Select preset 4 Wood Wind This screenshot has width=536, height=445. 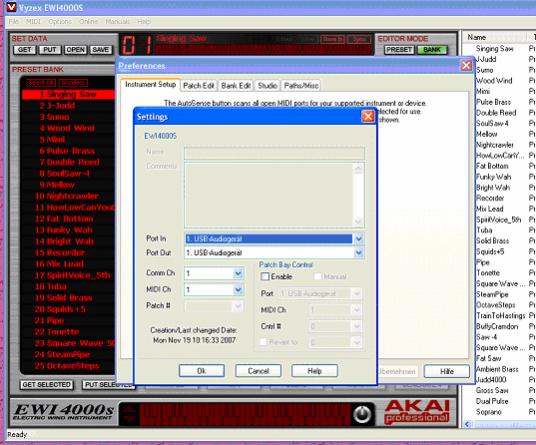(68, 128)
